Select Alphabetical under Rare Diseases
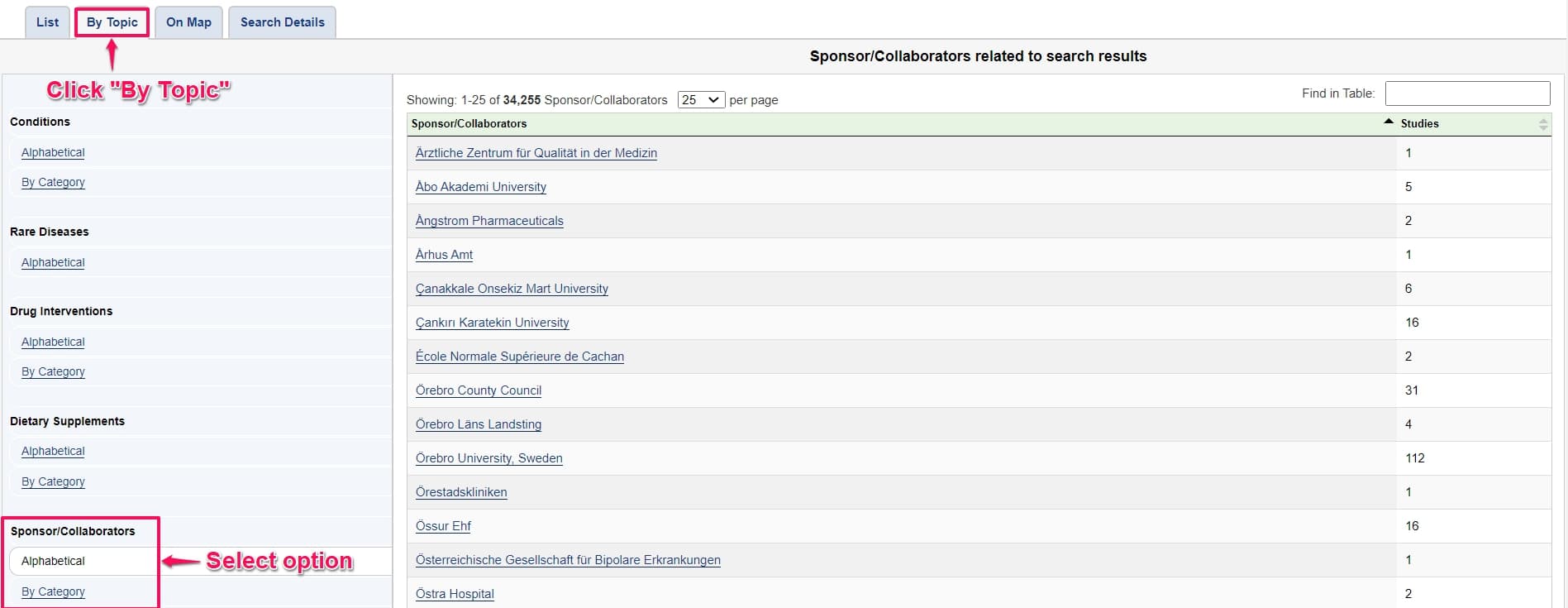The width and height of the screenshot is (1568, 608). 53,262
